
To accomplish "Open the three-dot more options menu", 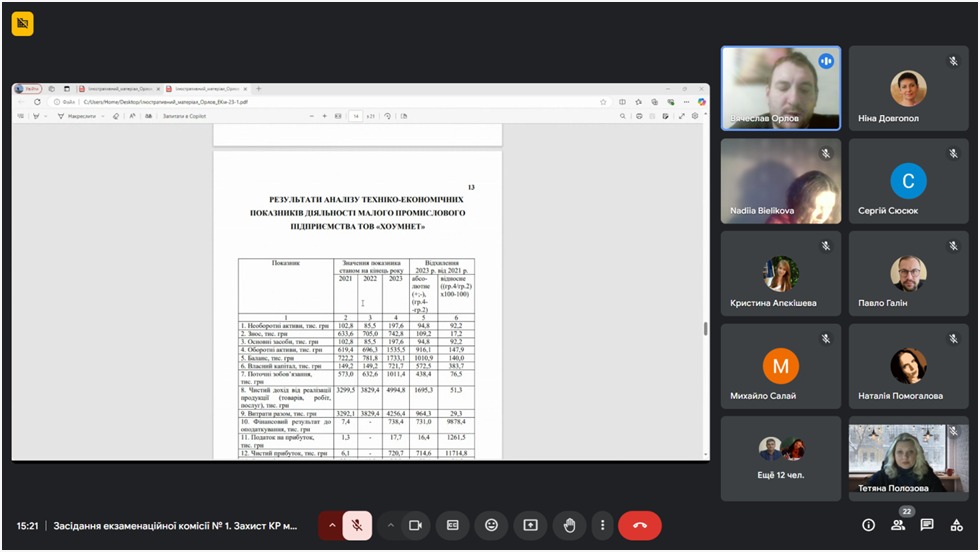I will point(601,525).
